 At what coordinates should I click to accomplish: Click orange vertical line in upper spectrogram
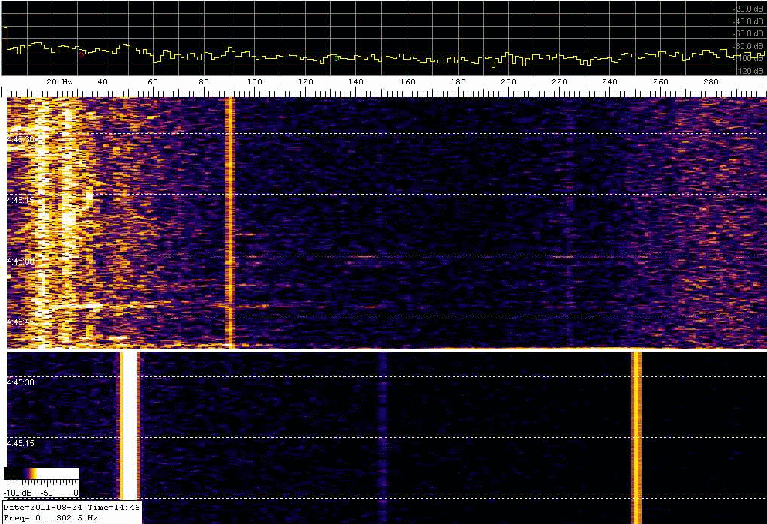[x=230, y=220]
